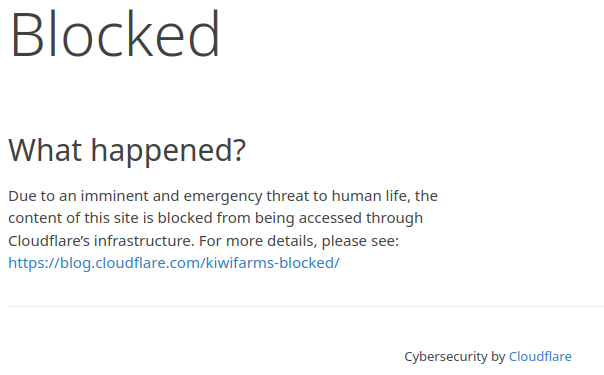Click the horizontal divider line above the footer
The width and height of the screenshot is (604, 375).
tap(306, 306)
